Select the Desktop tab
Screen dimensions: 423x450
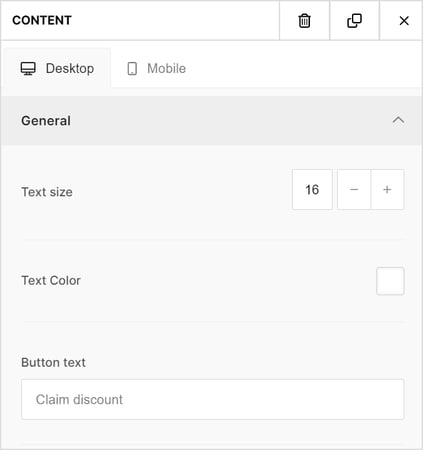coord(57,68)
